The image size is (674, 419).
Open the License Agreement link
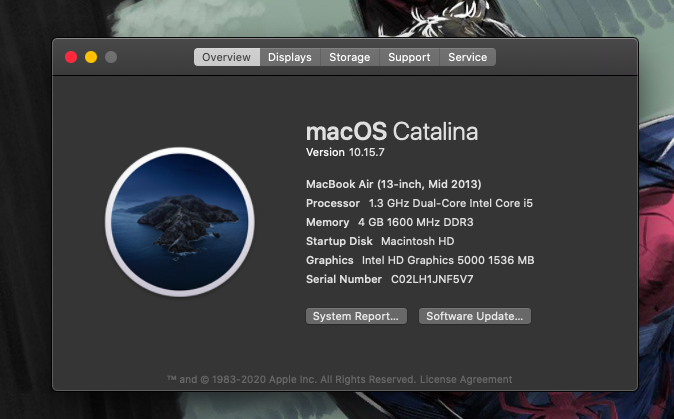(466, 379)
